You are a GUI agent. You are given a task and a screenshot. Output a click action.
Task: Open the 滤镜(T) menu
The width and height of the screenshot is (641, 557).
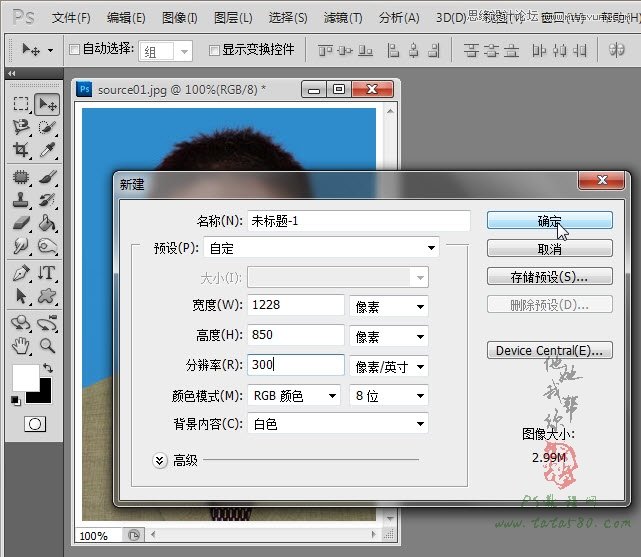pos(343,18)
